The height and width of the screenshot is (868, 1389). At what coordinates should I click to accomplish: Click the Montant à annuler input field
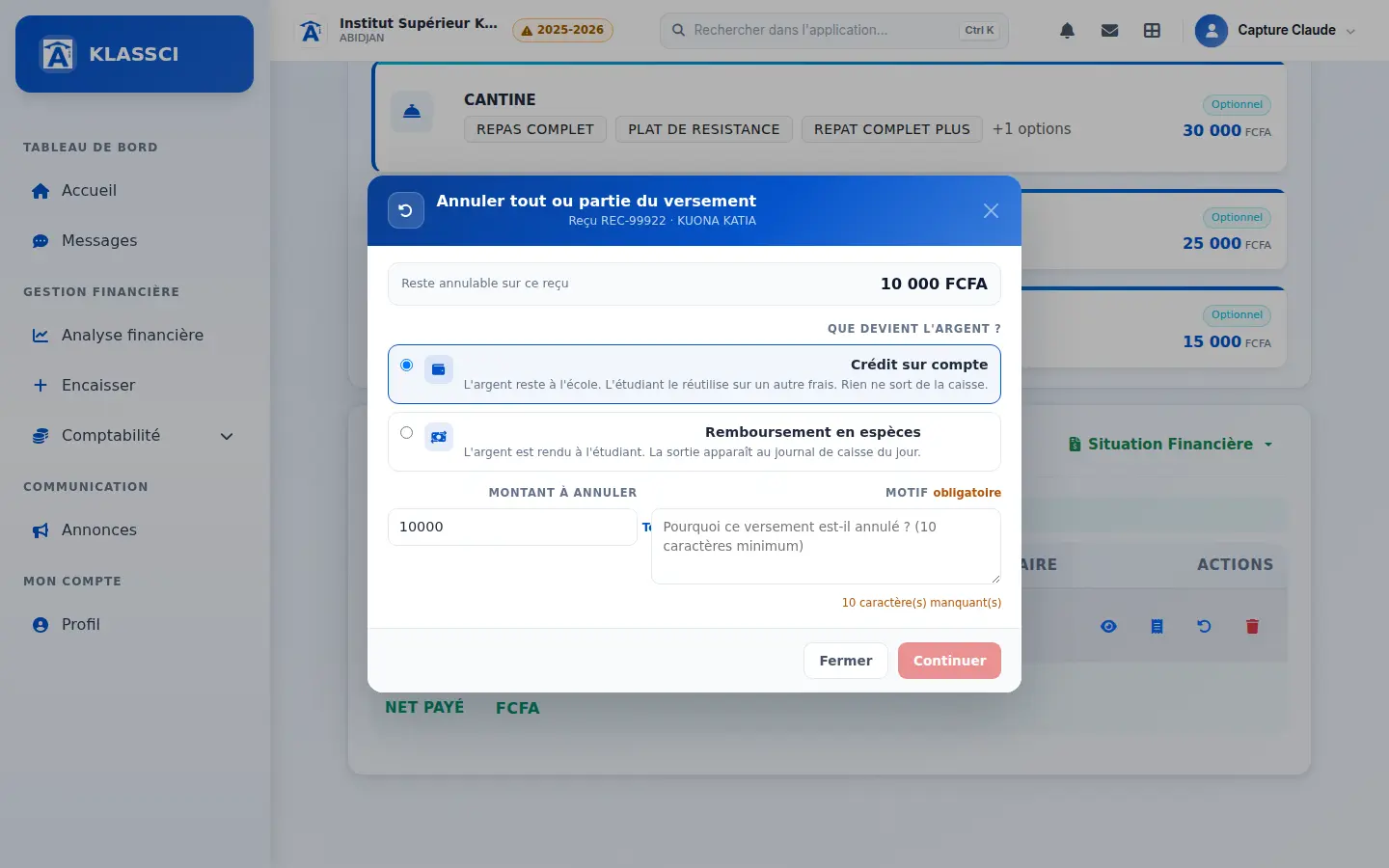[x=512, y=527]
